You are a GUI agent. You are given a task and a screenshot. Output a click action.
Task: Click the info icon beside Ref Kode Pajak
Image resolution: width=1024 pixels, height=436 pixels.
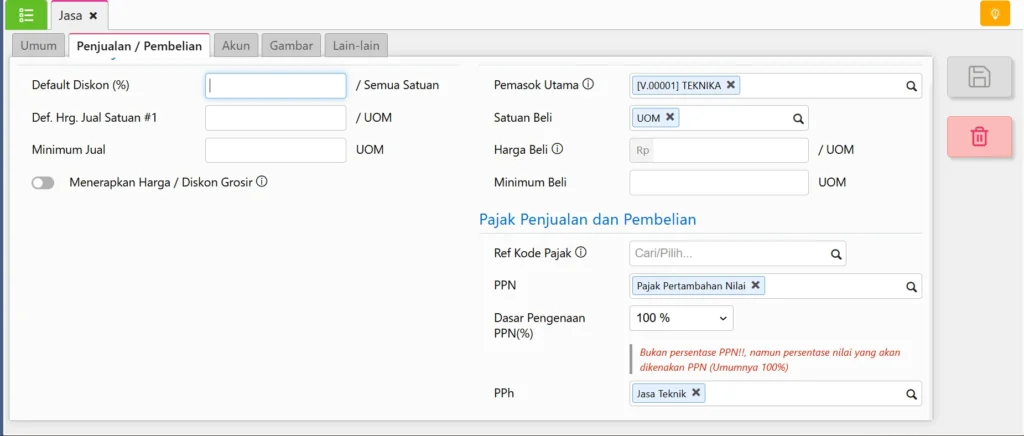point(581,252)
